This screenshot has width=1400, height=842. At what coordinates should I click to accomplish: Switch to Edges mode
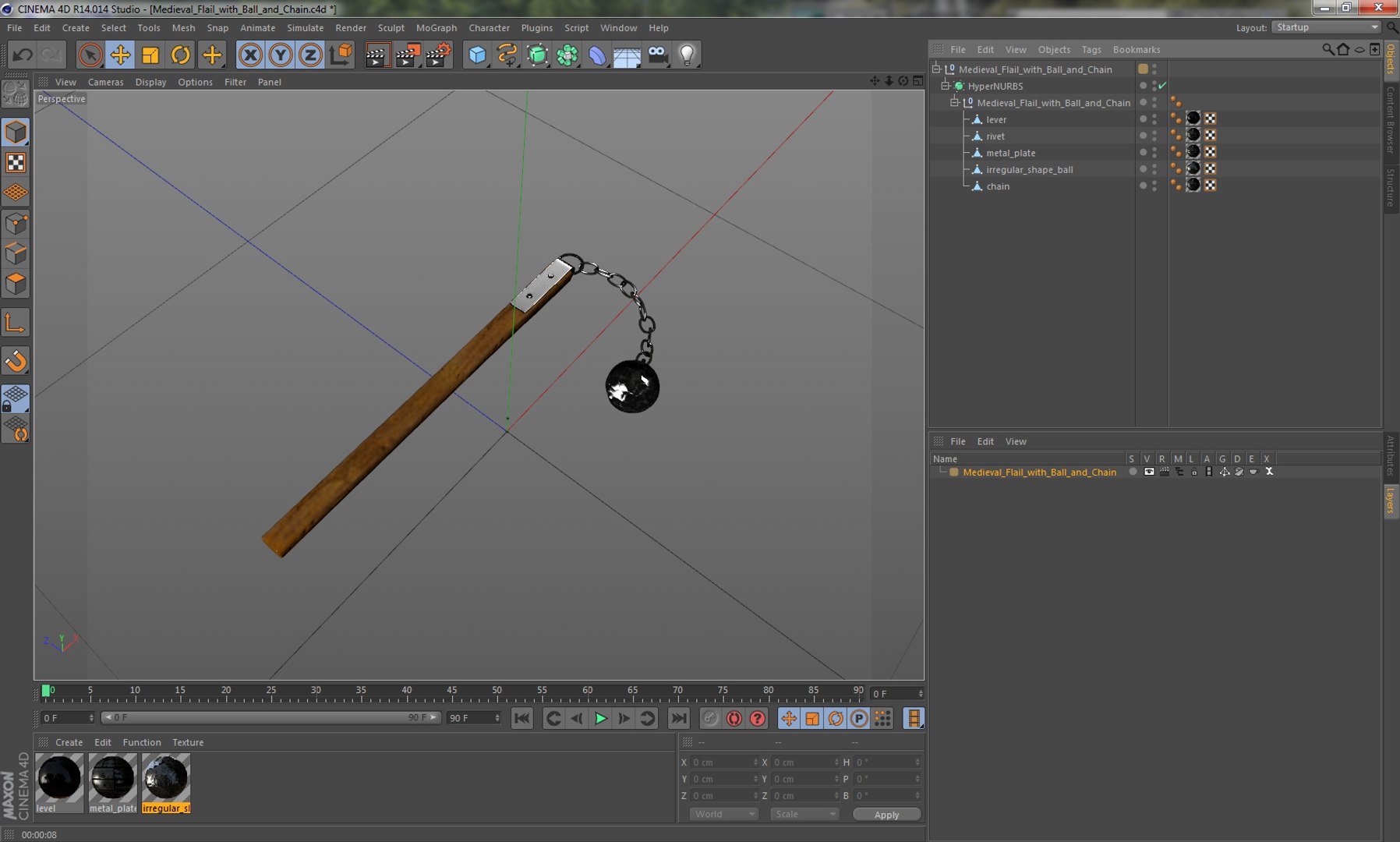pos(16,254)
